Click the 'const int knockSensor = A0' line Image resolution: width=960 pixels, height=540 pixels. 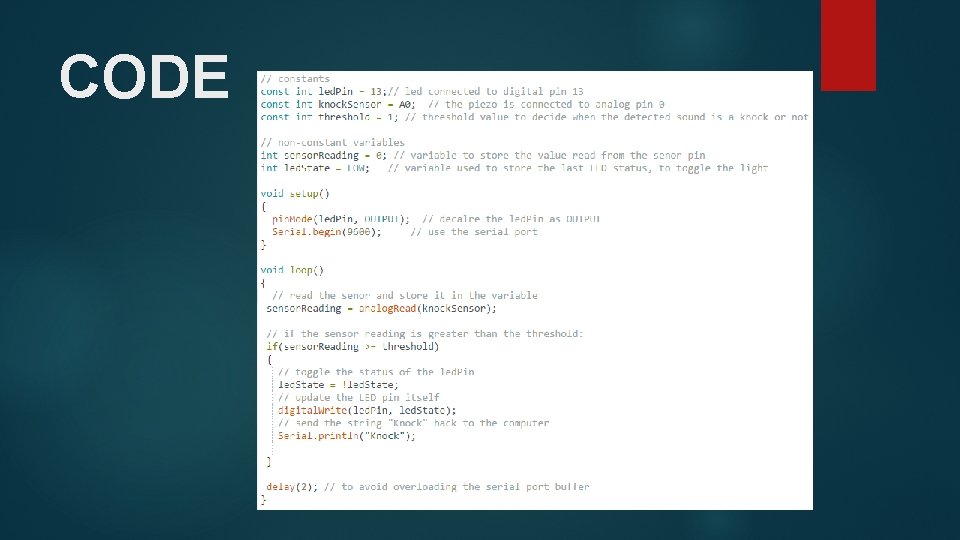[462, 104]
